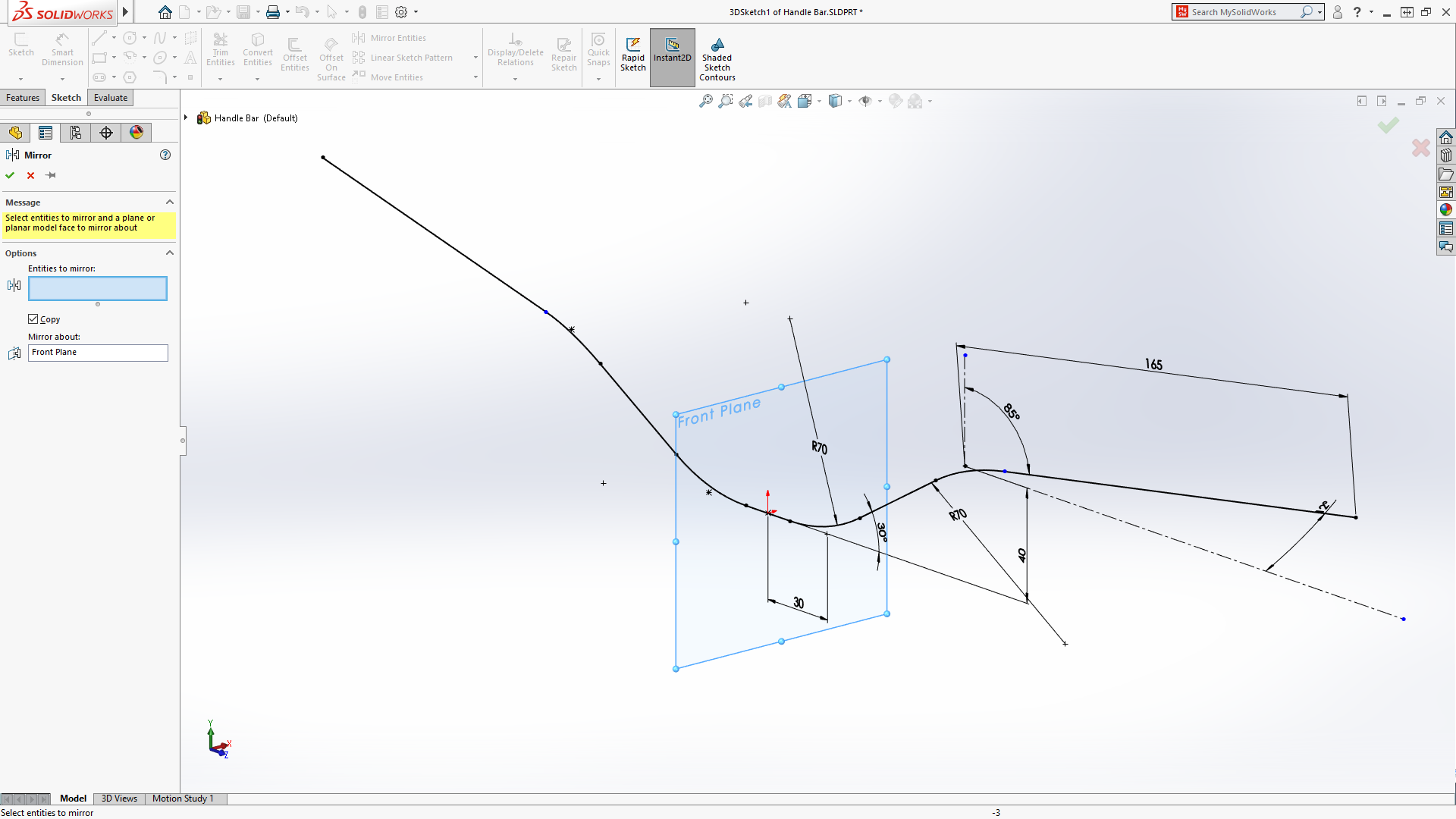Switch to the Features tab

point(23,98)
